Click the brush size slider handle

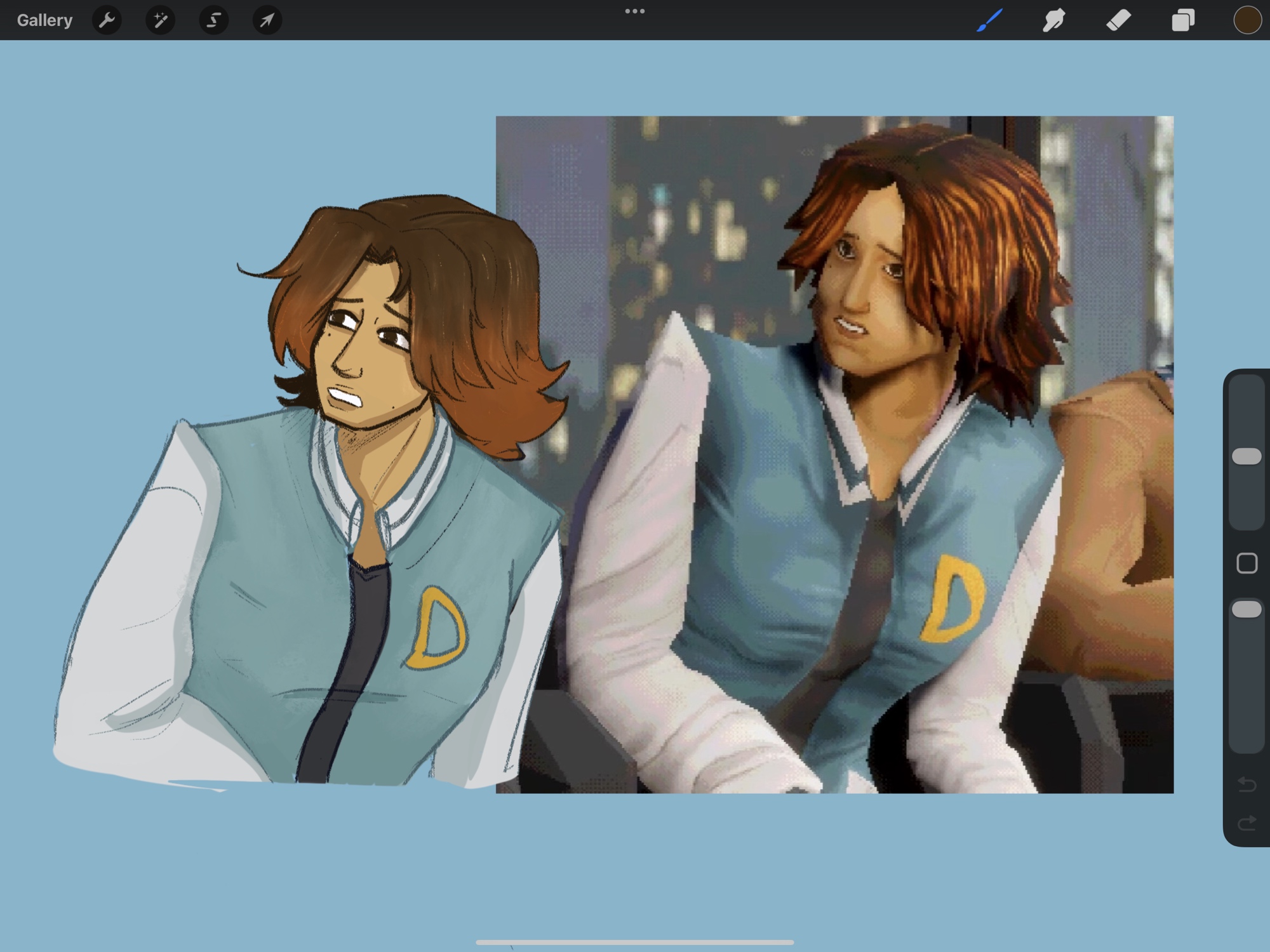[x=1247, y=456]
